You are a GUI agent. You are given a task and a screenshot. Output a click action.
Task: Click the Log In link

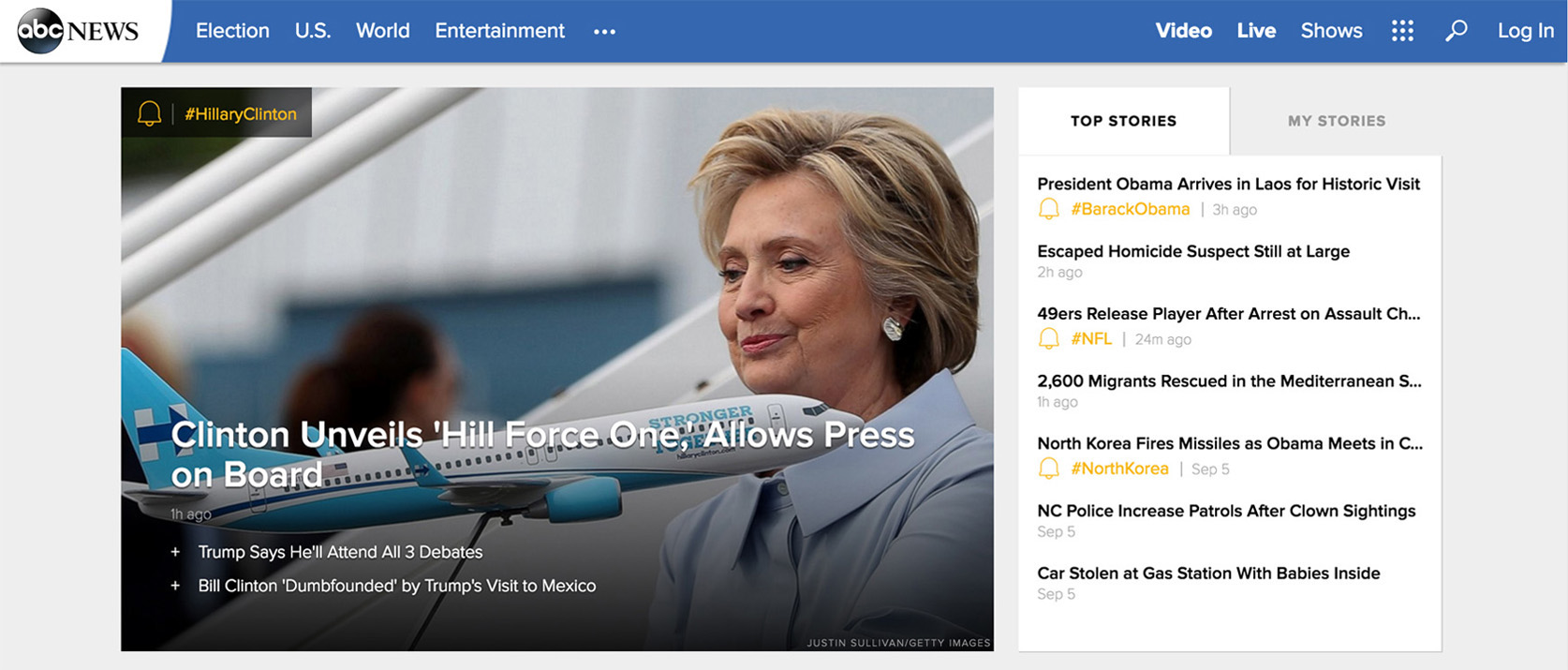[x=1525, y=31]
